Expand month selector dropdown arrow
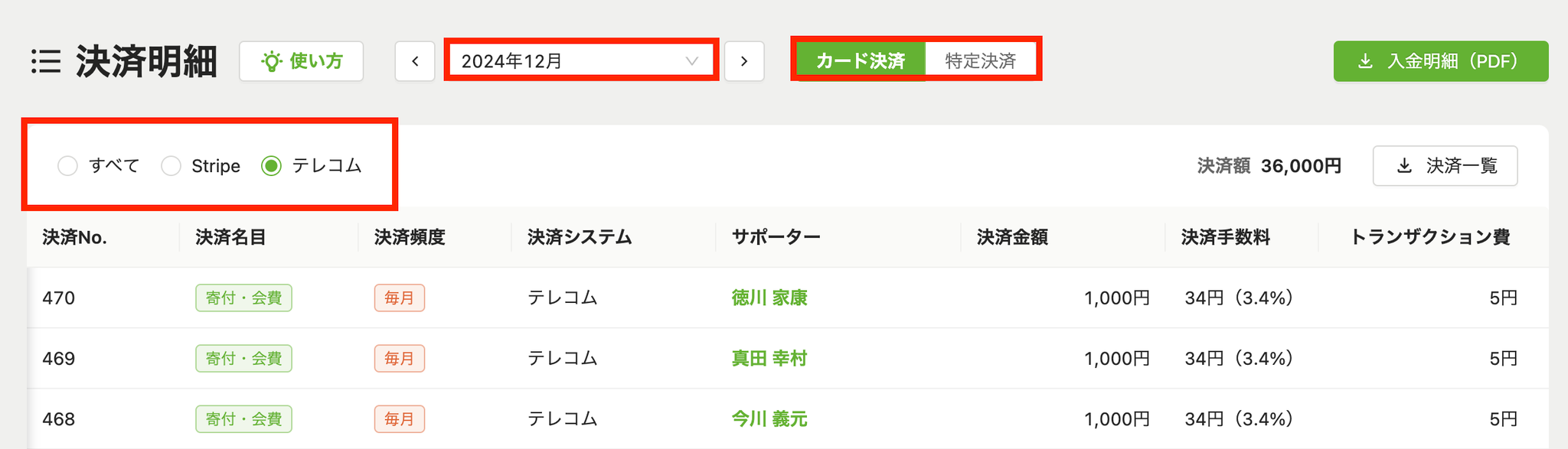The width and height of the screenshot is (1568, 449). click(x=691, y=61)
